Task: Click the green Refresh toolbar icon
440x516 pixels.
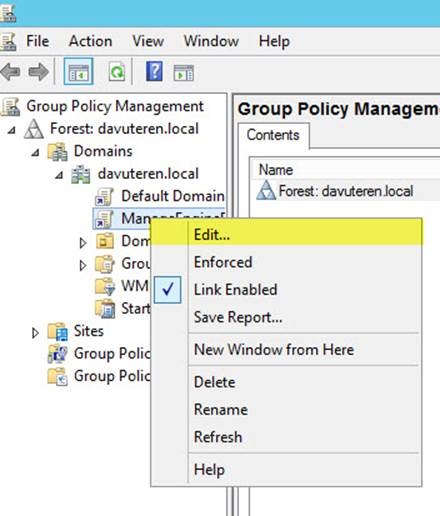Action: click(117, 72)
